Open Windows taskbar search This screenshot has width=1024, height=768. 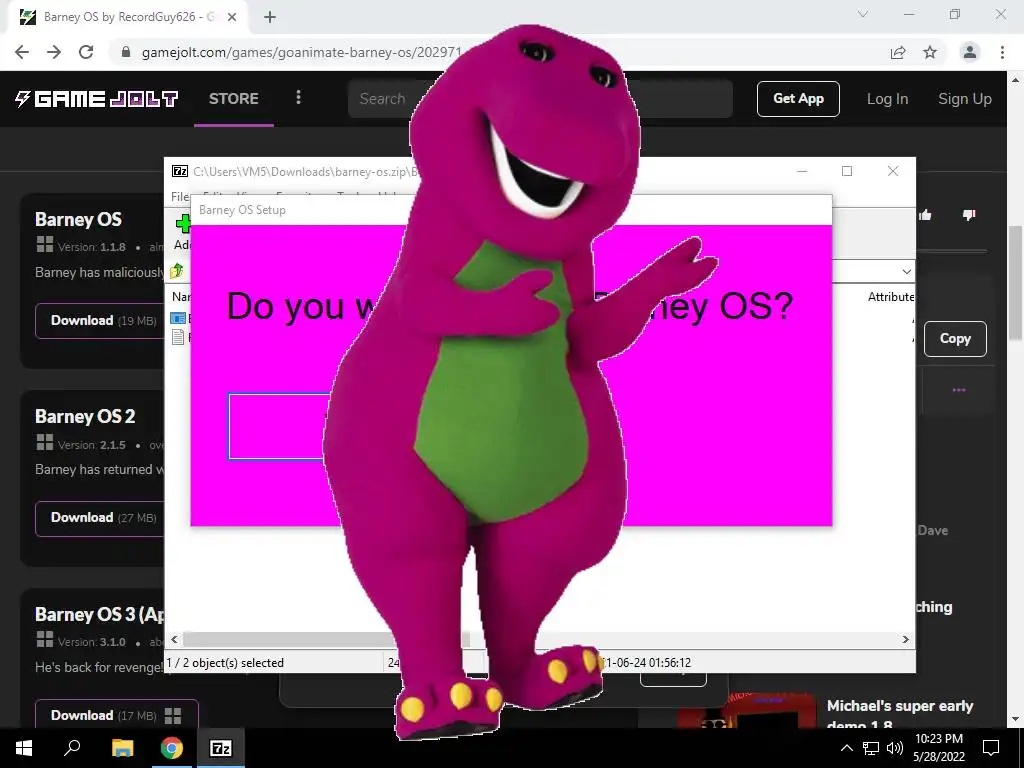[72, 748]
